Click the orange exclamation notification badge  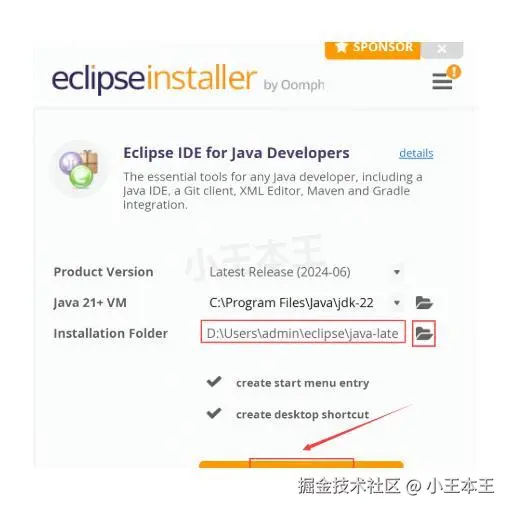[454, 71]
